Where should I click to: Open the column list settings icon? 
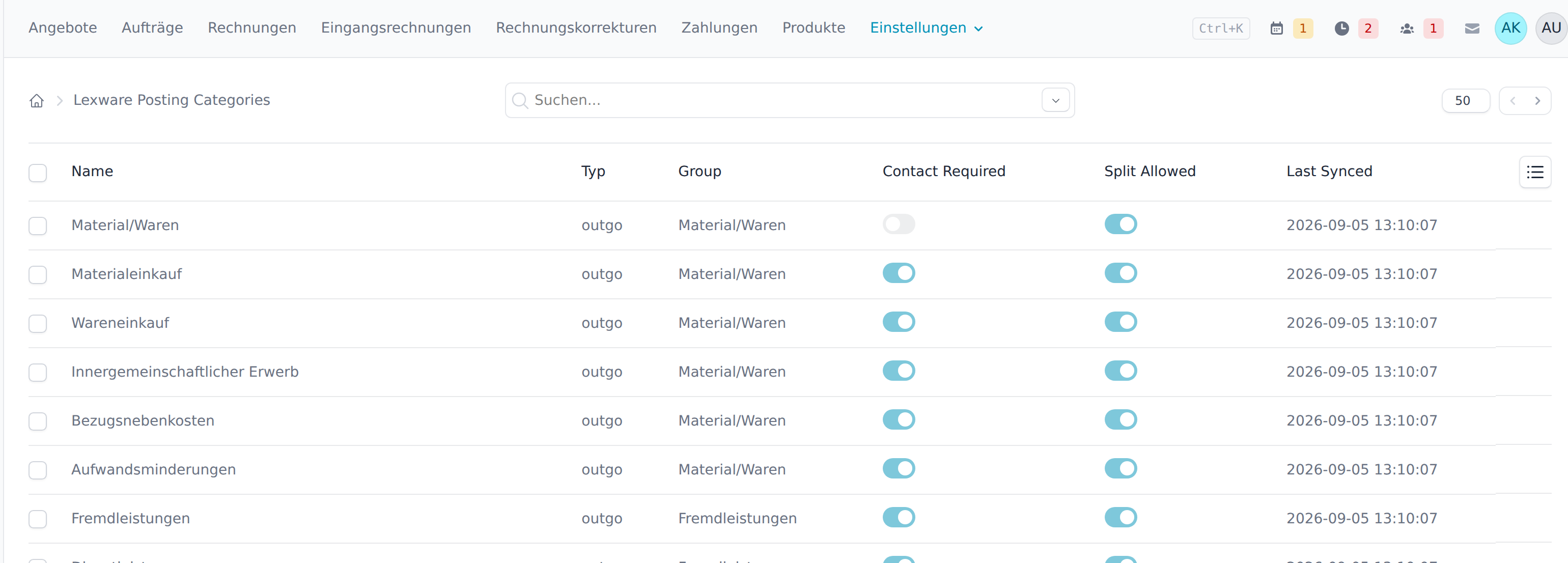[1534, 172]
